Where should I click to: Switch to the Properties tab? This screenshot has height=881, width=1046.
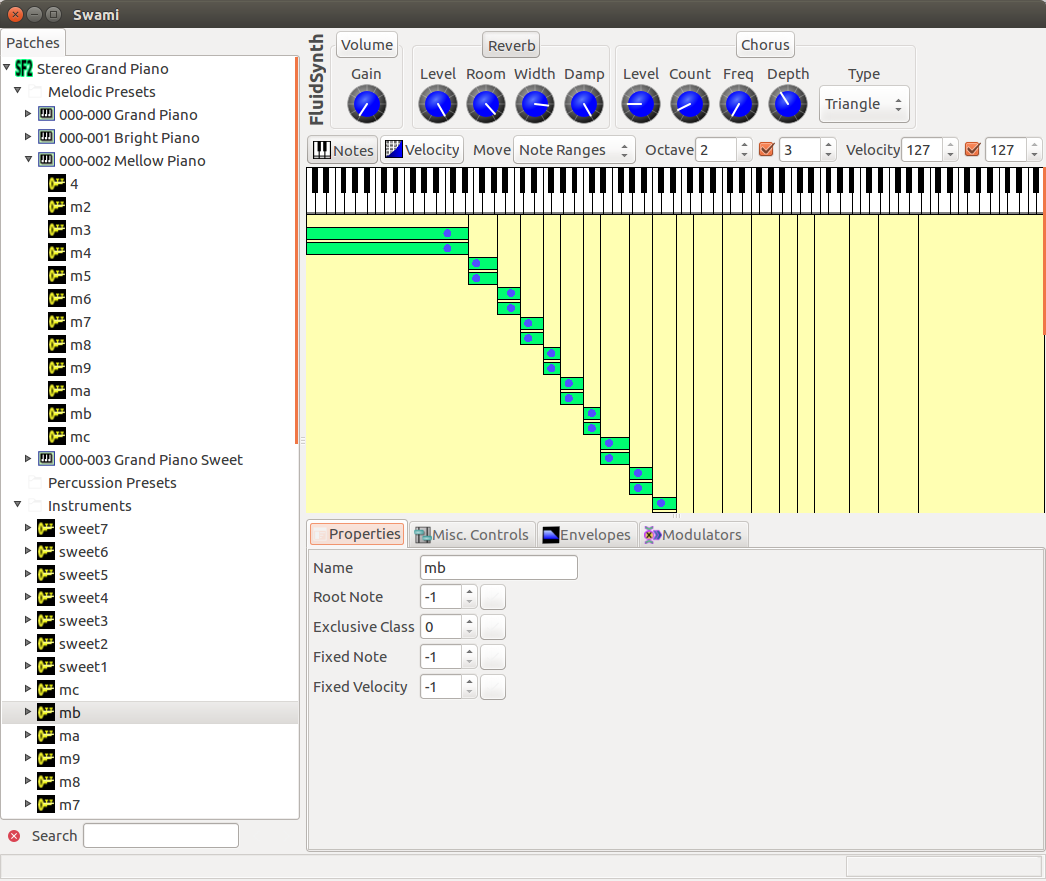357,534
